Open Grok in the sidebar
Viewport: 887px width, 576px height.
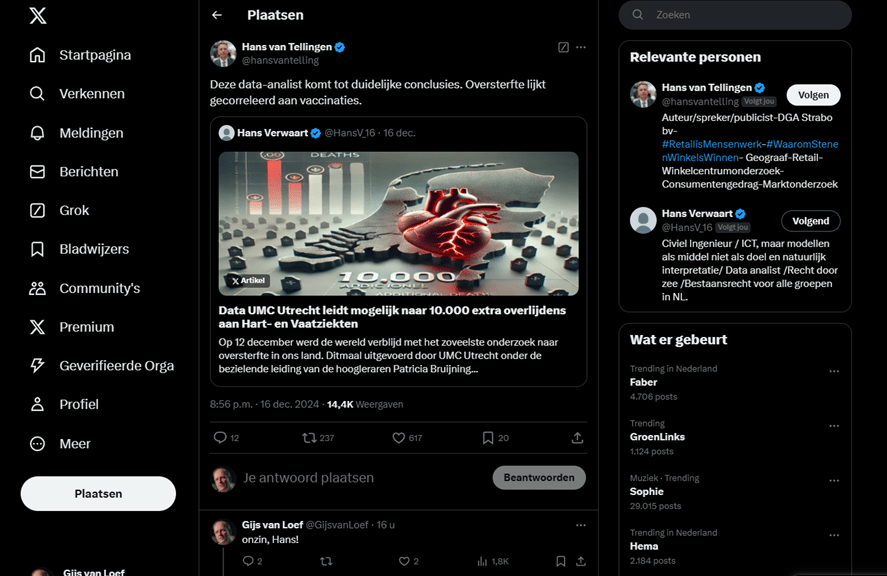click(37, 210)
